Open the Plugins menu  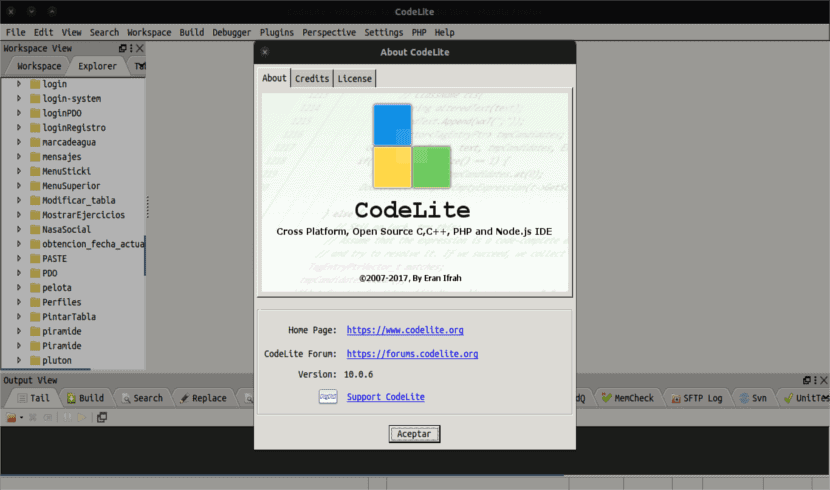[276, 32]
